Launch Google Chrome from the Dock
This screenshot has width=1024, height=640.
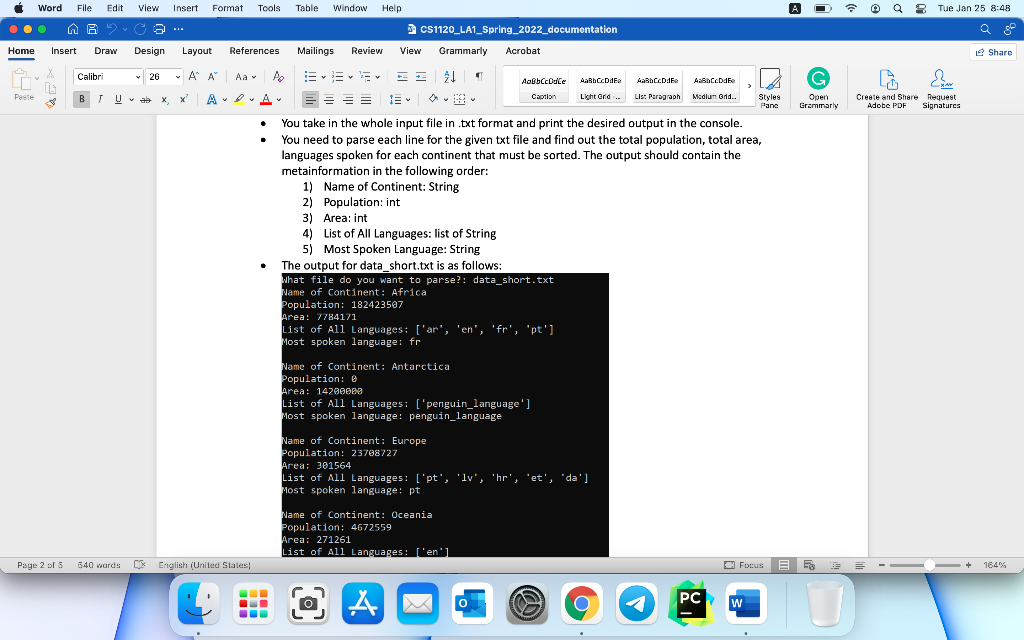point(583,604)
